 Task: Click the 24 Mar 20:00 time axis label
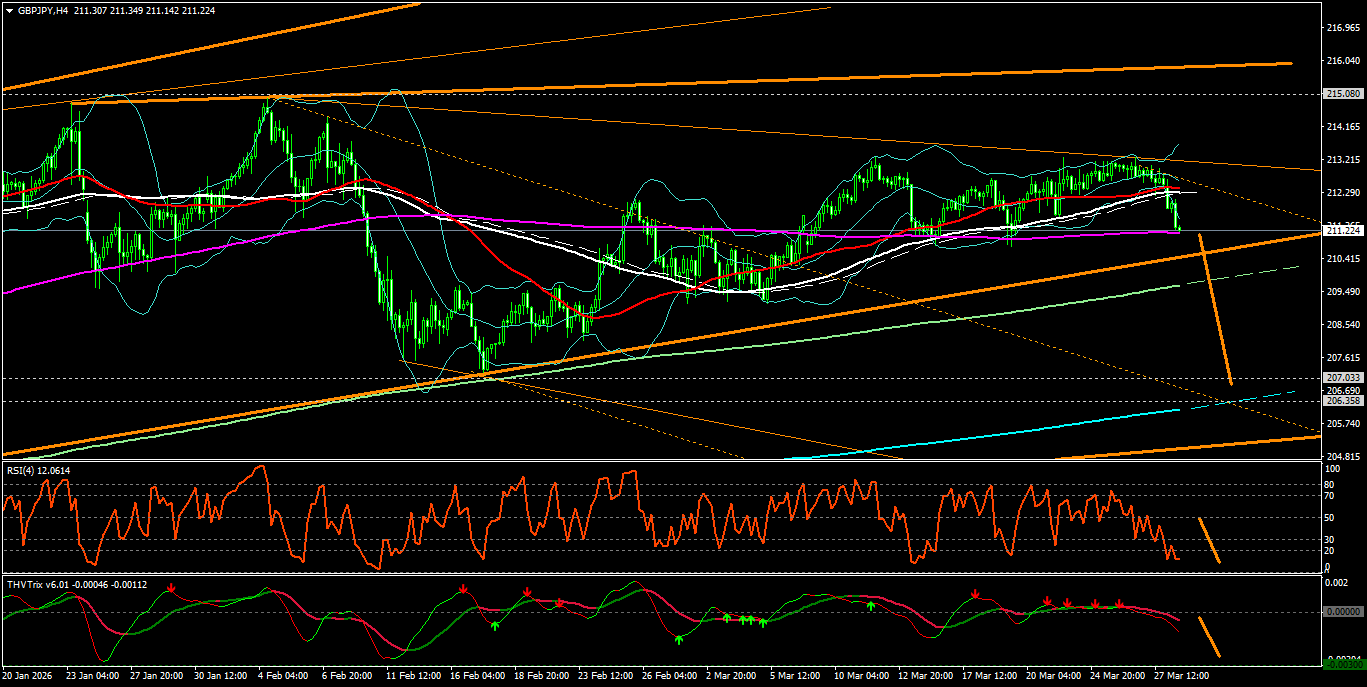(1119, 677)
